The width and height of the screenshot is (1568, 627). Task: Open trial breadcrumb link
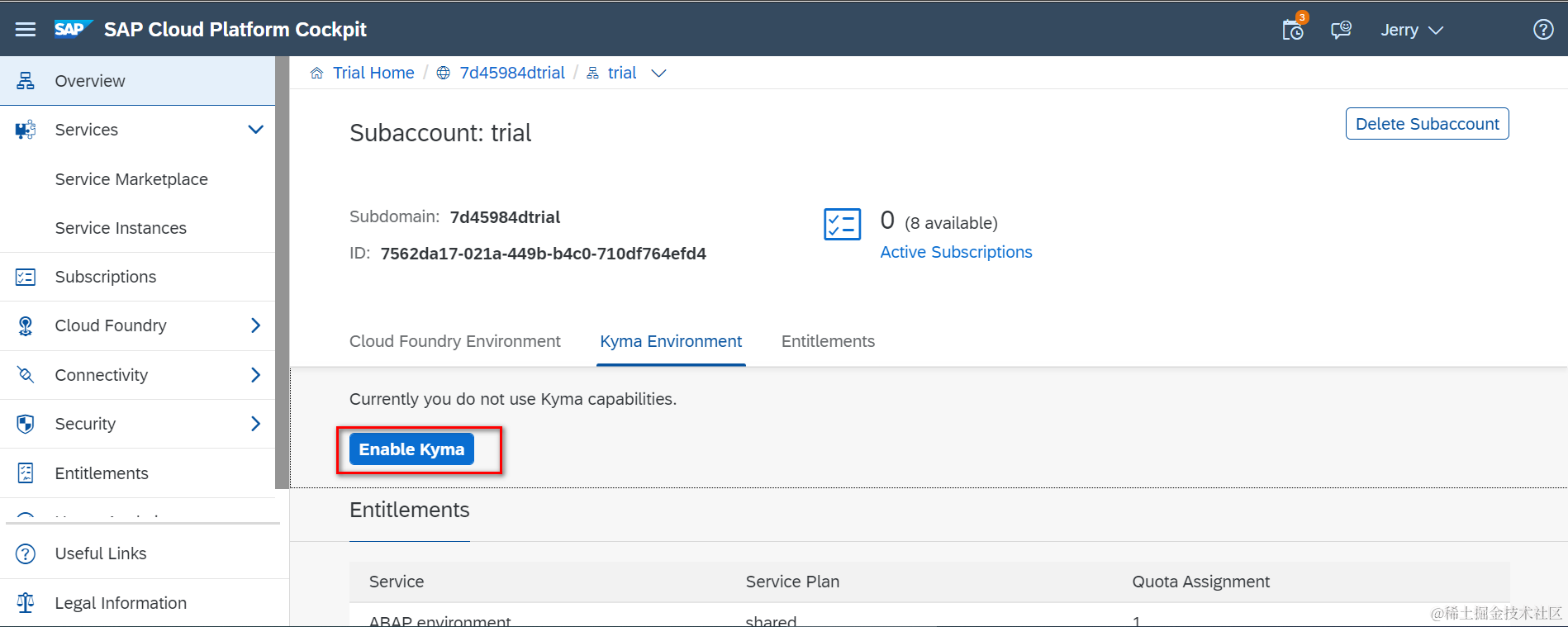click(622, 73)
